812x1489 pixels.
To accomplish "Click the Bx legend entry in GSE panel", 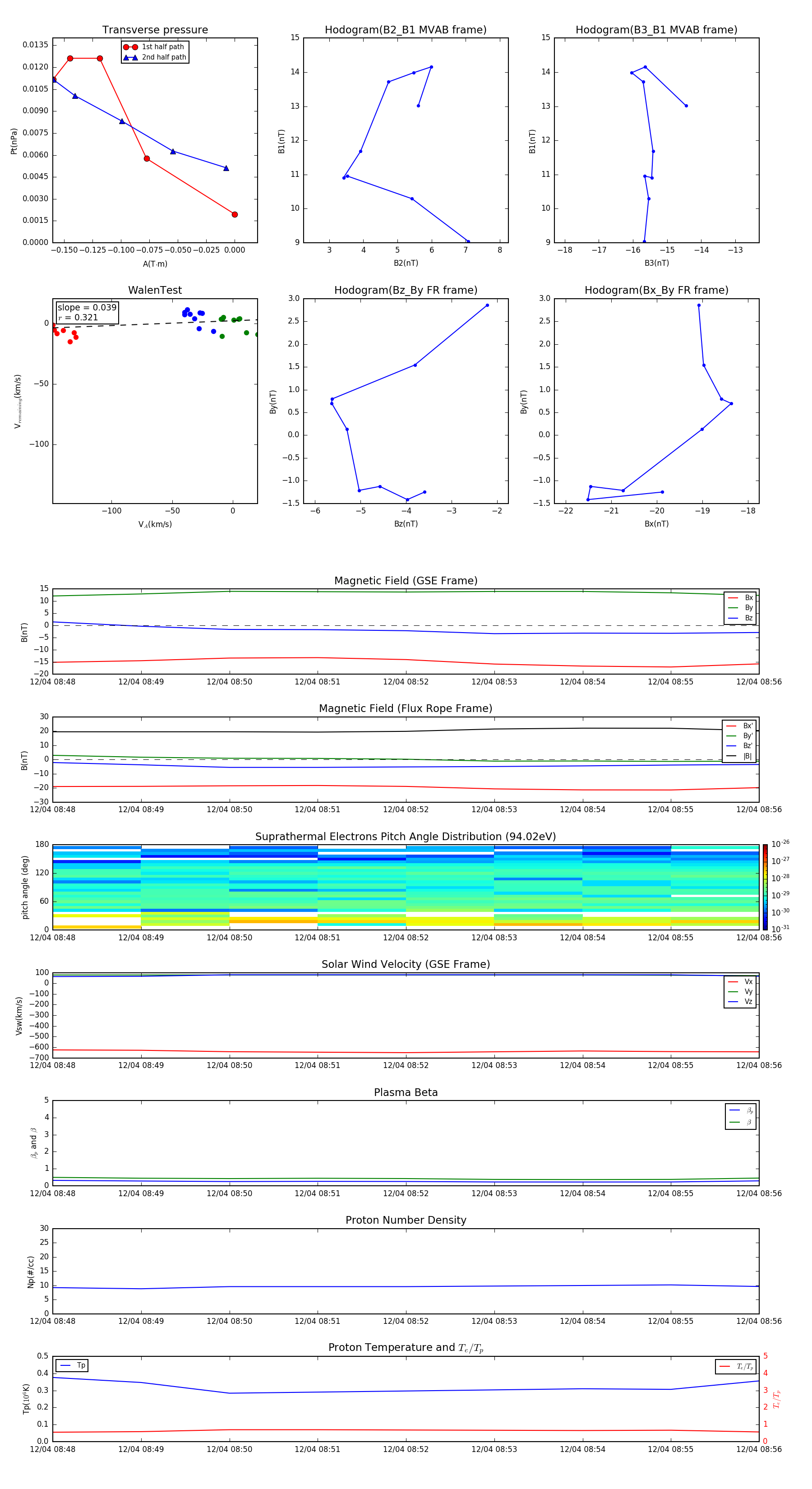I will pos(740,598).
